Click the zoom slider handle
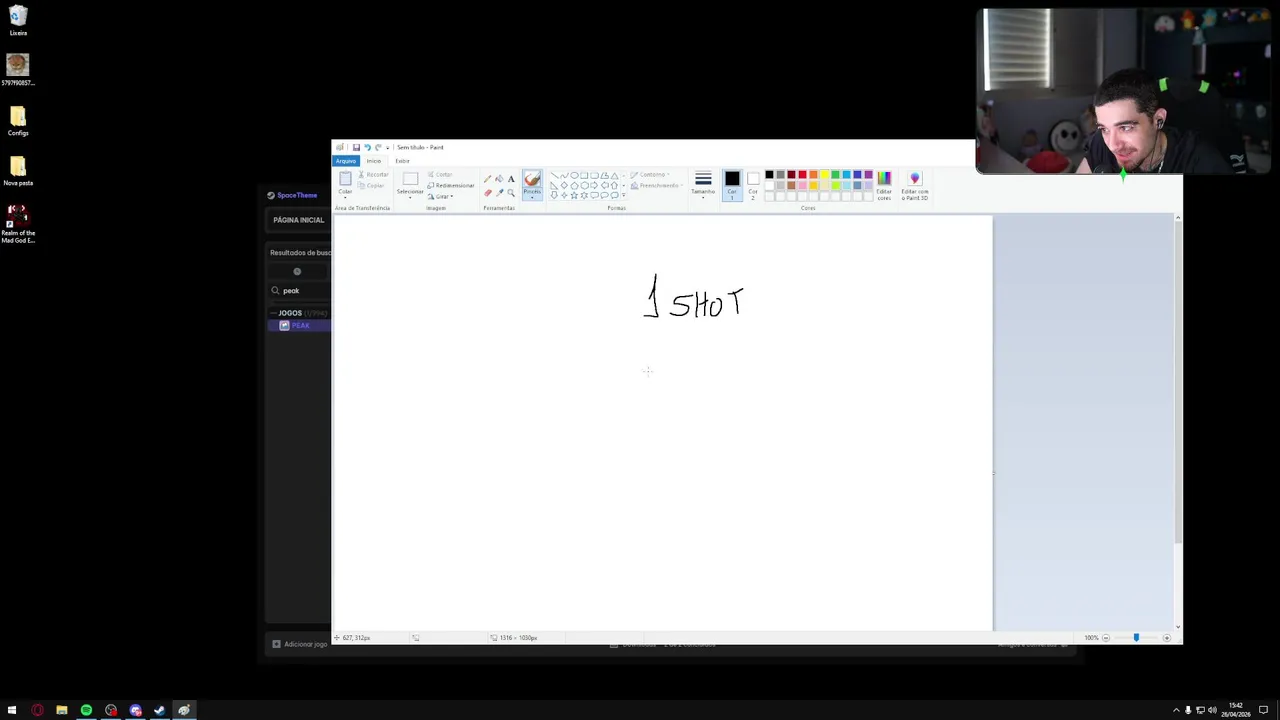The height and width of the screenshot is (720, 1280). 1136,638
